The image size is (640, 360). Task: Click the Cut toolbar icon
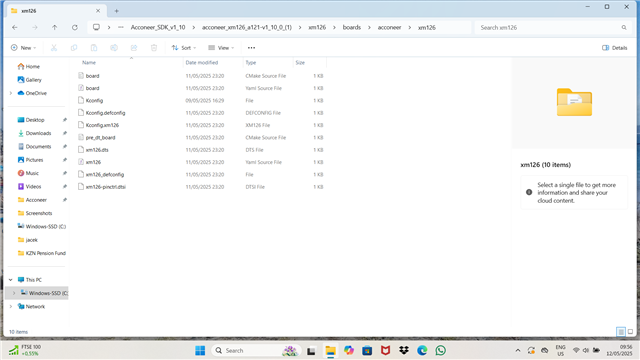coord(54,48)
